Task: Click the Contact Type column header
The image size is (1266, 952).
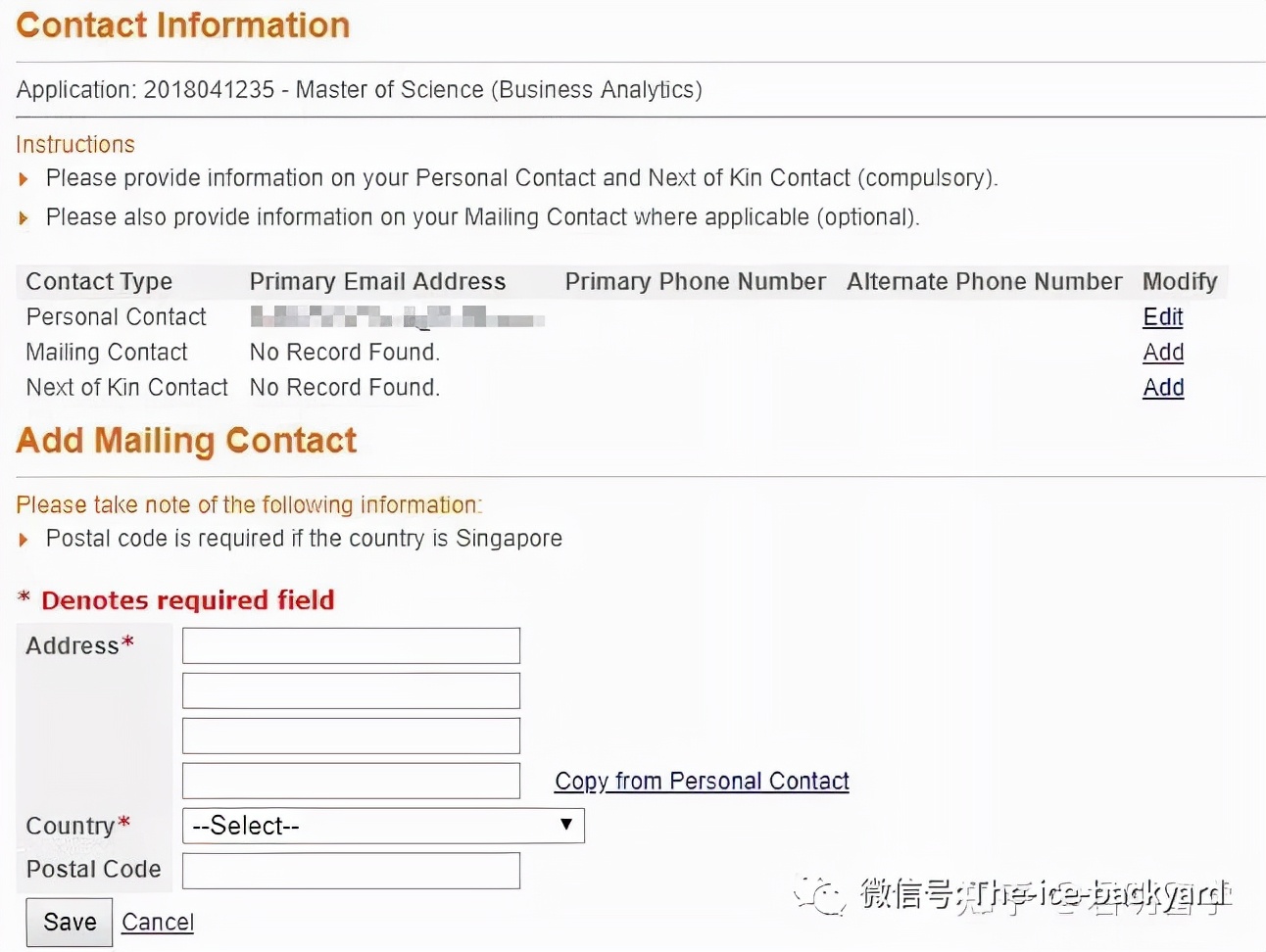Action: (99, 281)
